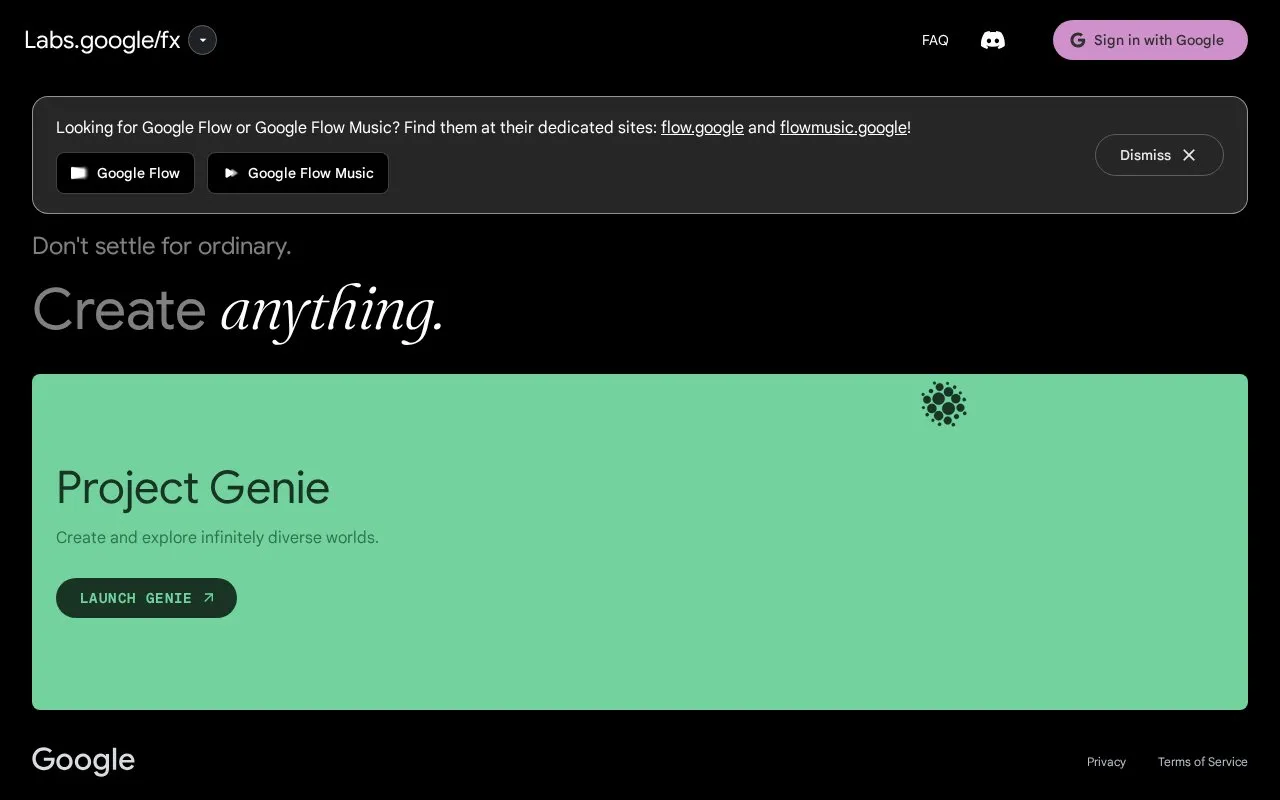The image size is (1280, 800).
Task: Follow the flowmusic.google link
Action: coord(843,128)
